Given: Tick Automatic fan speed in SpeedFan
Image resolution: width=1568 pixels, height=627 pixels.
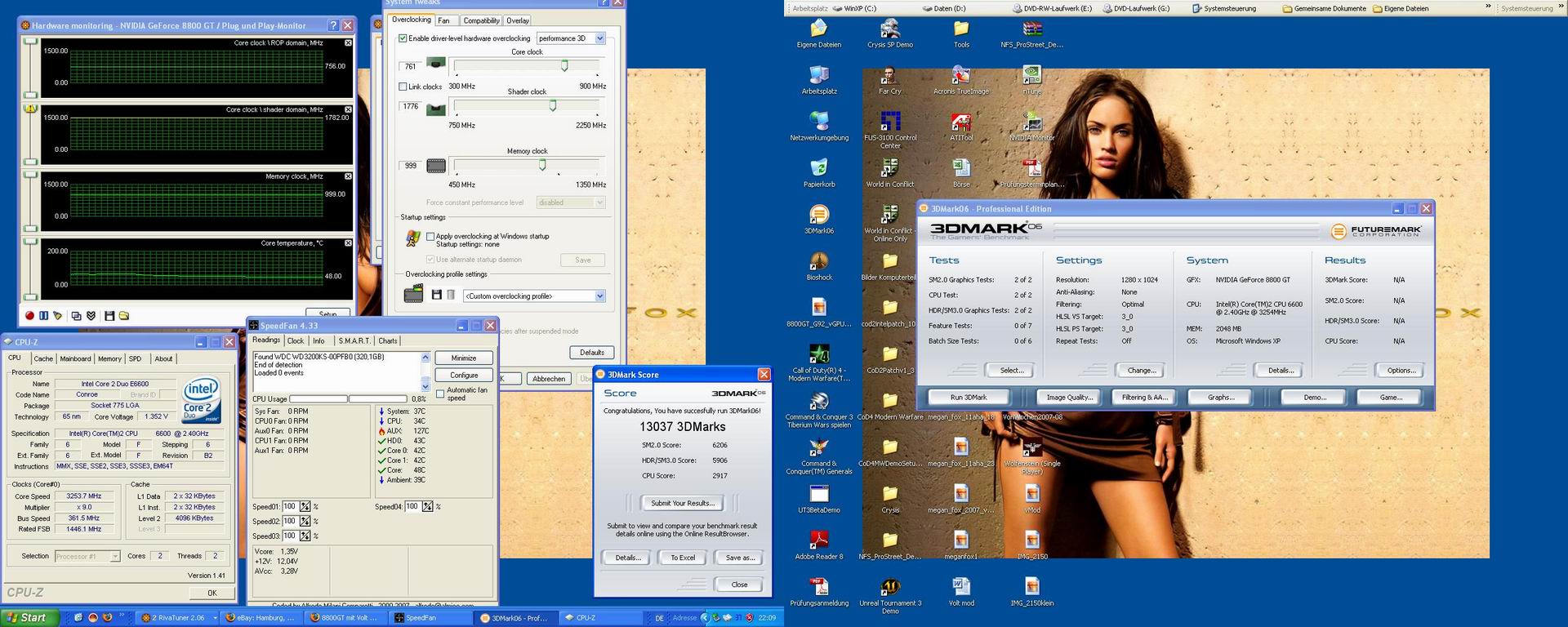Looking at the screenshot, I should coord(440,394).
